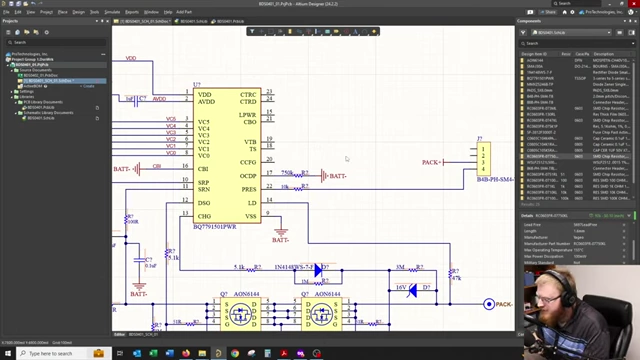640x360 pixels.
Task: Select the teal sheet symbol tool in Active Bar
Action: pos(327,31)
